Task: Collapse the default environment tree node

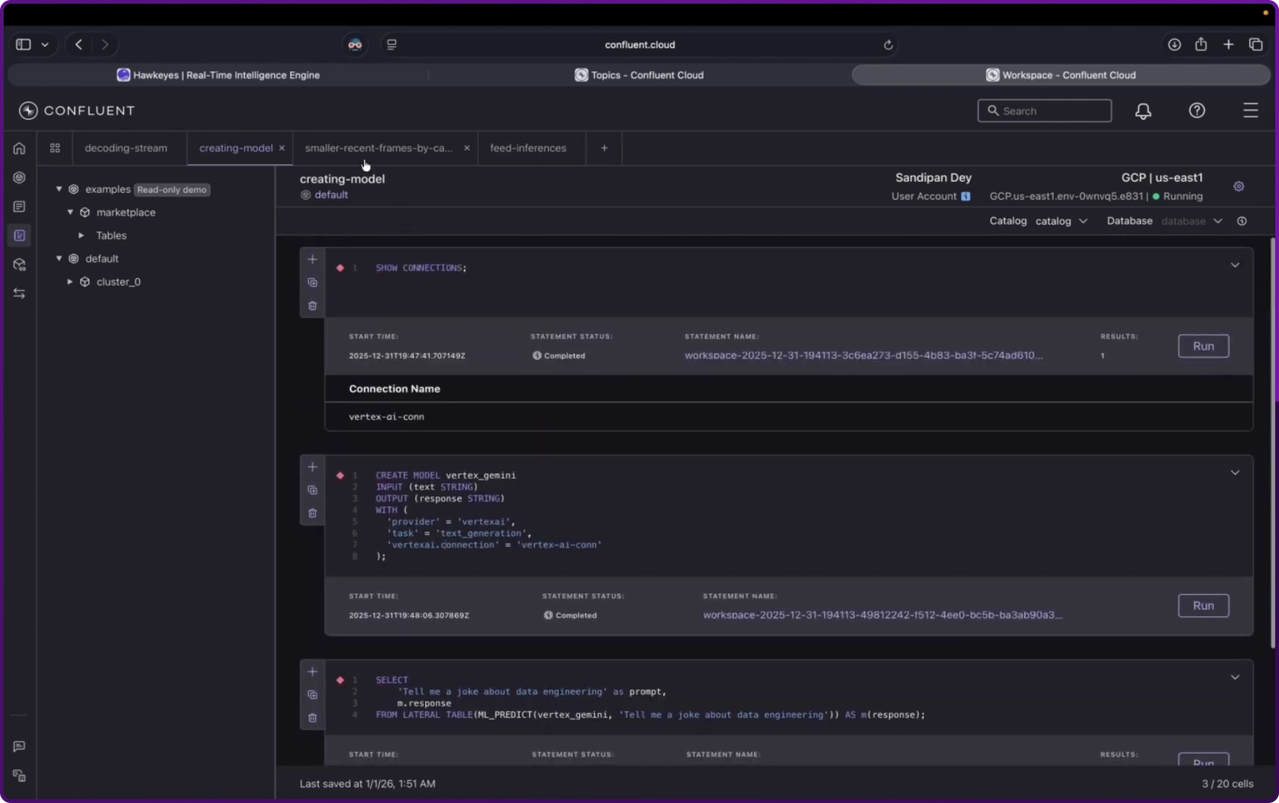Action: pyautogui.click(x=59, y=259)
